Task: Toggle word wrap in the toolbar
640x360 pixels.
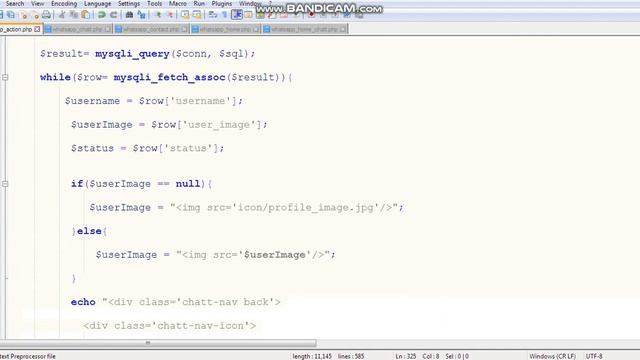Action: tap(213, 15)
